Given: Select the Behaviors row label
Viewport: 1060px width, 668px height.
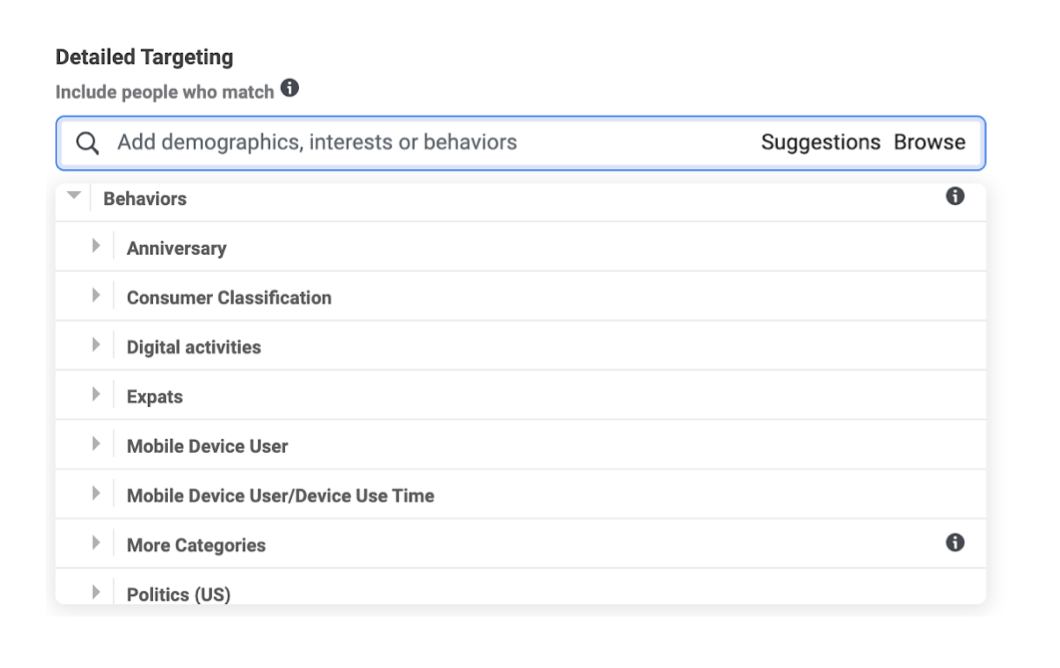Looking at the screenshot, I should click(145, 199).
